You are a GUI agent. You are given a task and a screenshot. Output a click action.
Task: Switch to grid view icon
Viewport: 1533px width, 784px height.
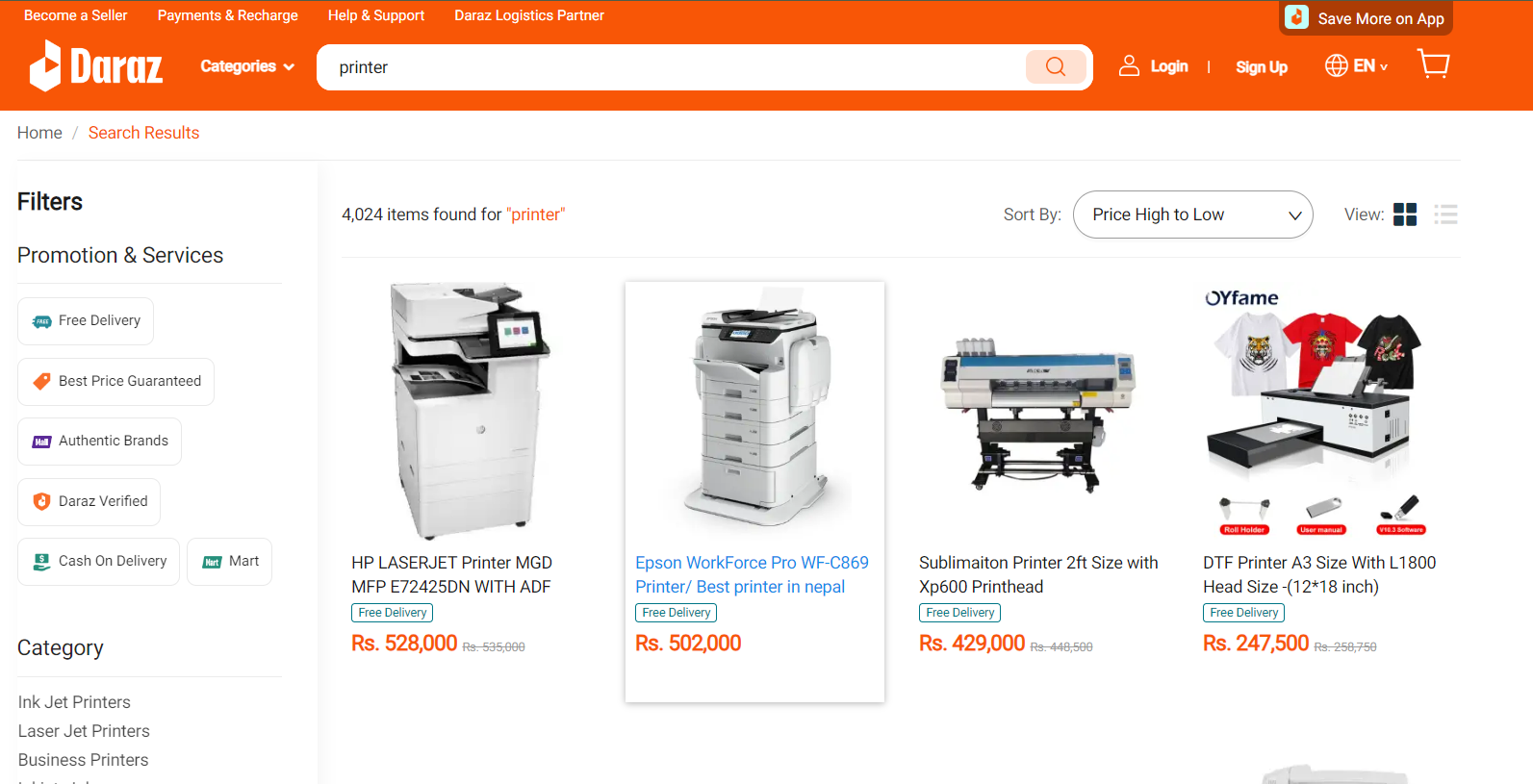pyautogui.click(x=1405, y=215)
